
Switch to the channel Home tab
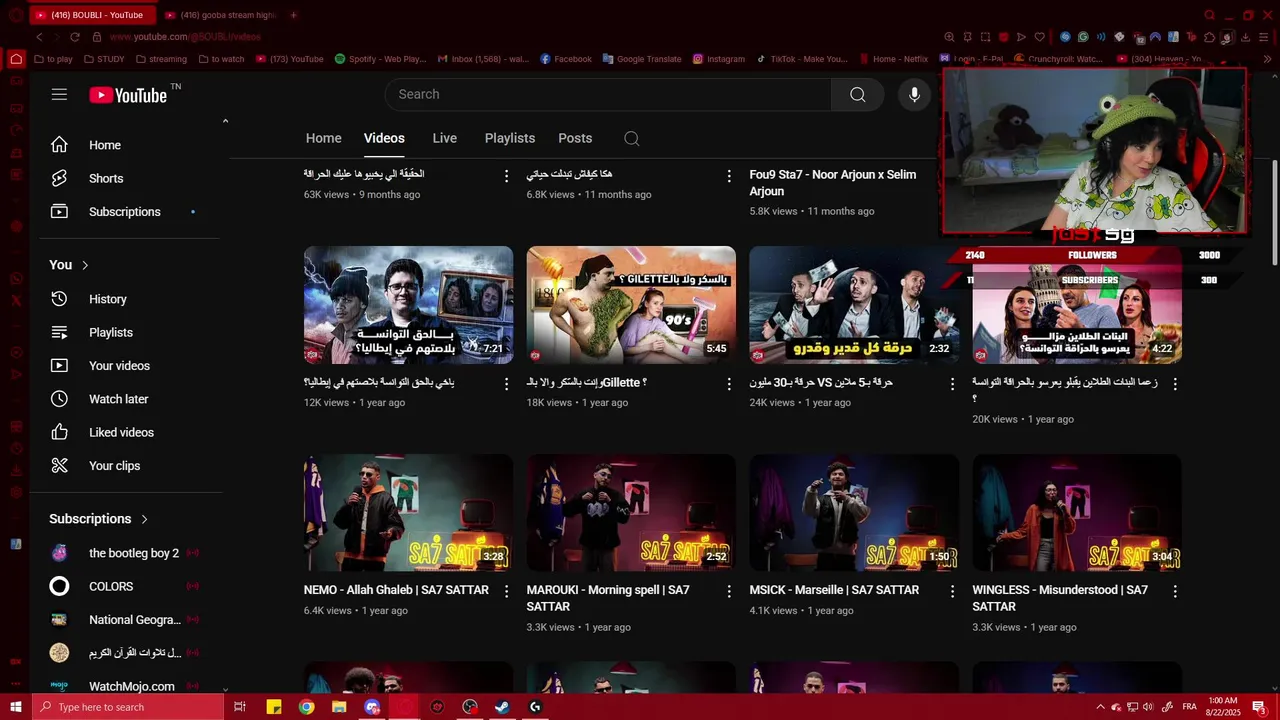pyautogui.click(x=323, y=138)
